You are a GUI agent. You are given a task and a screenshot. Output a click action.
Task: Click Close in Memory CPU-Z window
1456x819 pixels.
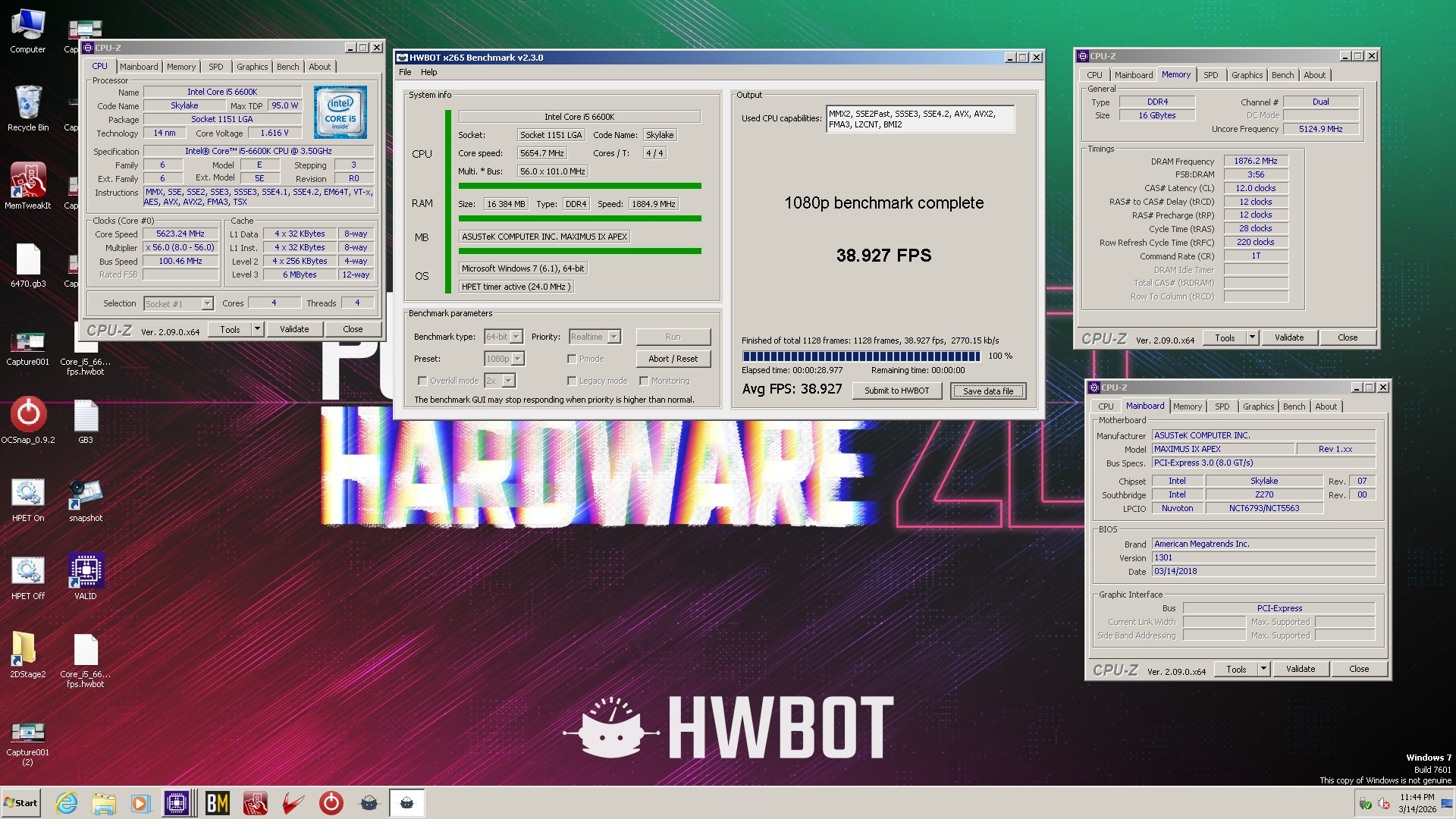pos(1348,337)
